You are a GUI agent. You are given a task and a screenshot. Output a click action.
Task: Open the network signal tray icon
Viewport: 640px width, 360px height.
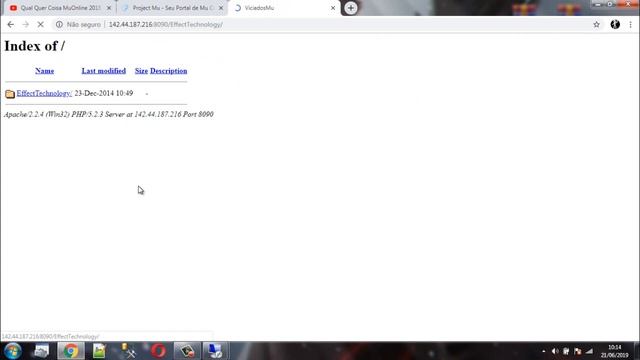589,351
